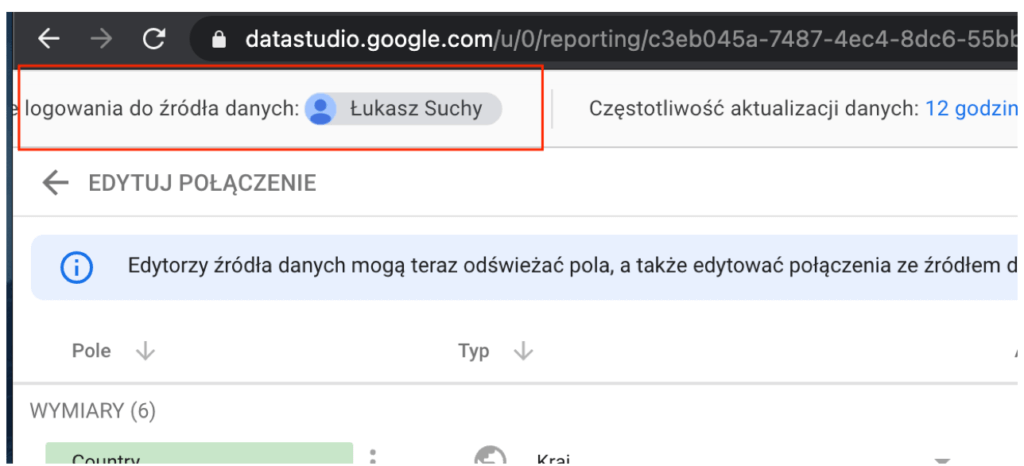Sort by type using the Typ arrow

tap(523, 351)
